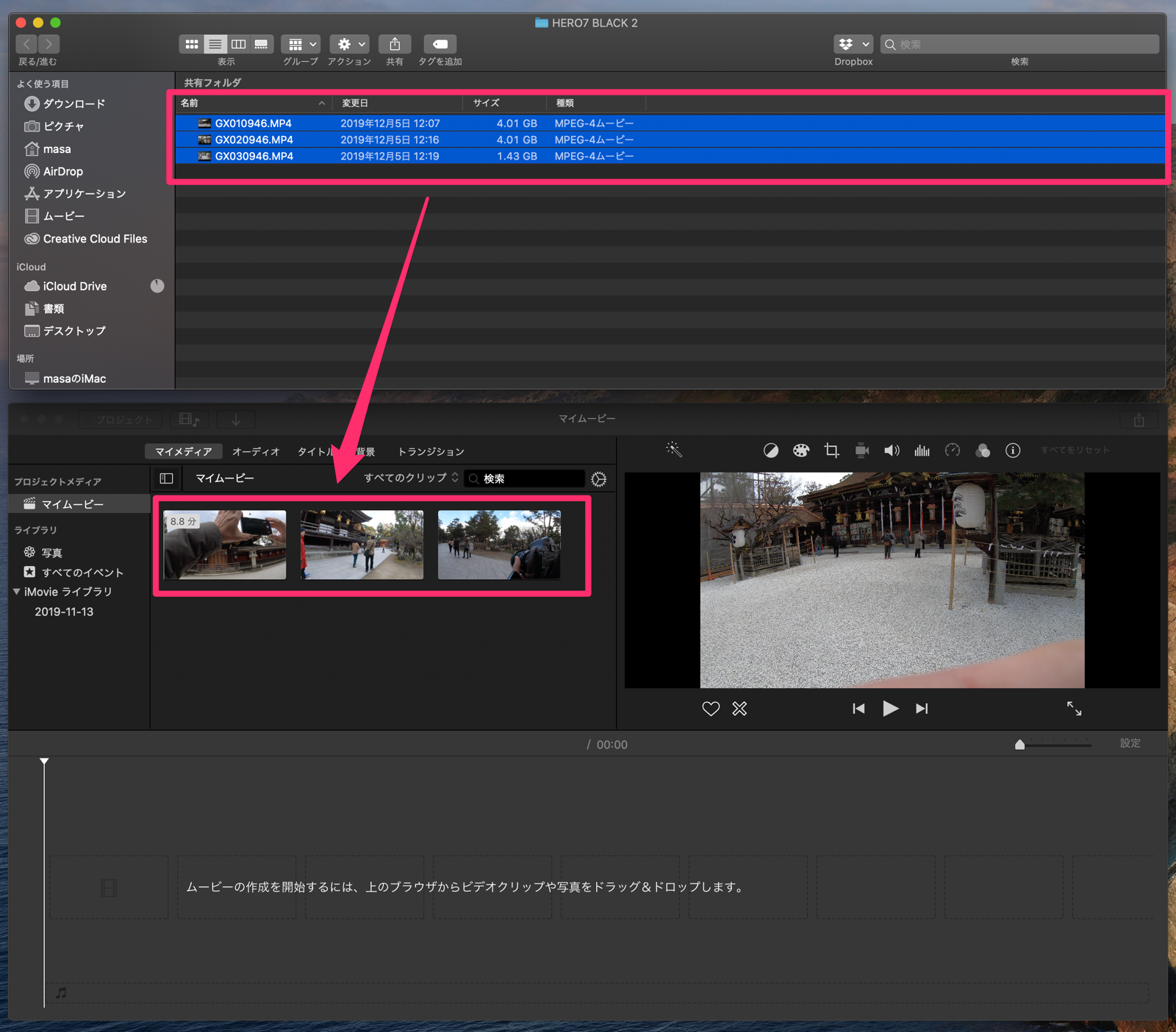
Task: Enter fullscreen playback mode
Action: point(1074,709)
